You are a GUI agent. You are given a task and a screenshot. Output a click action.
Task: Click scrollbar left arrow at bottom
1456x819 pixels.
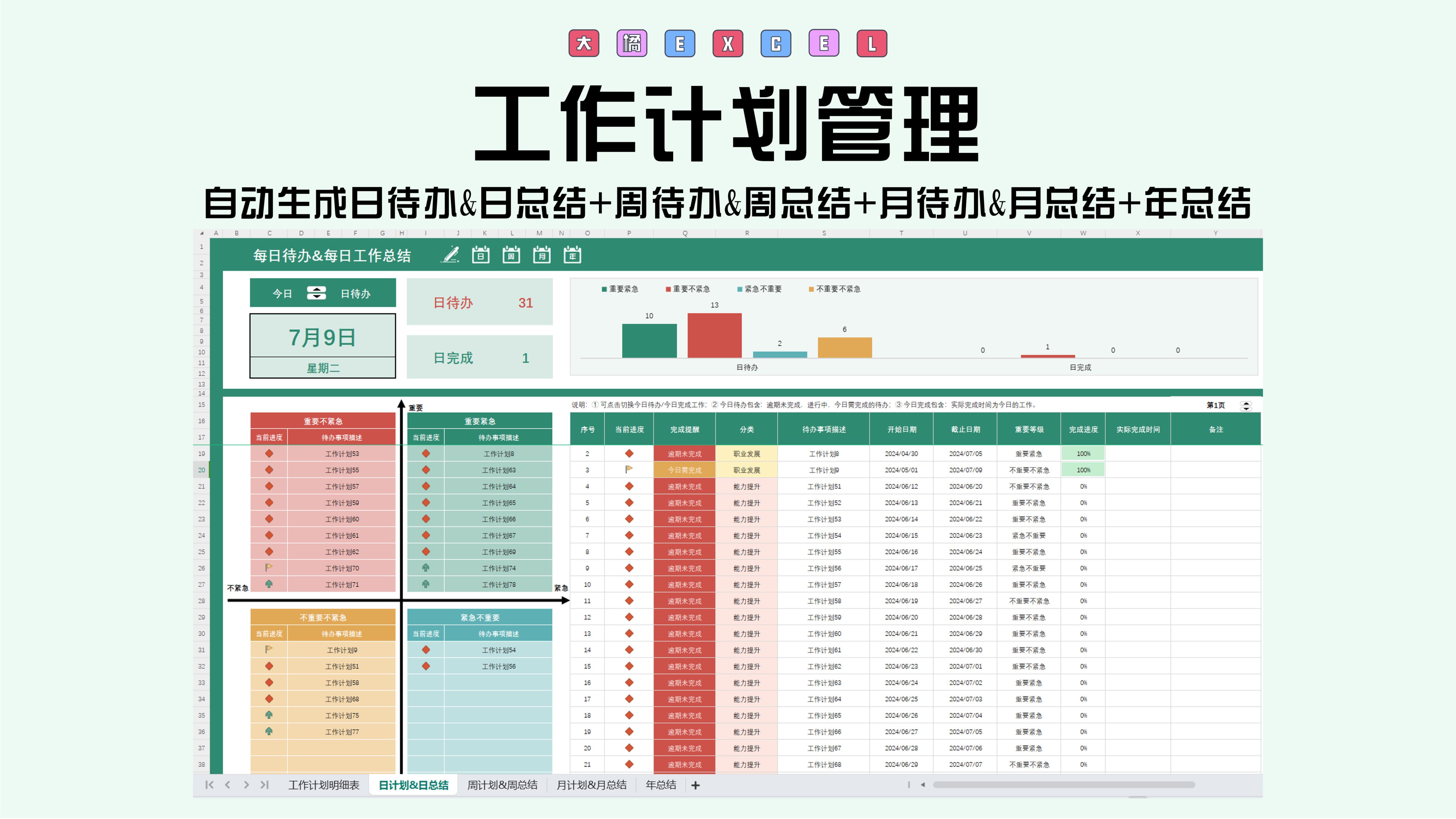922,785
